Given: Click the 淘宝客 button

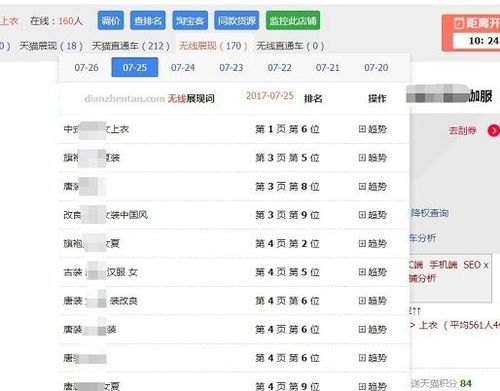Looking at the screenshot, I should click(190, 21).
